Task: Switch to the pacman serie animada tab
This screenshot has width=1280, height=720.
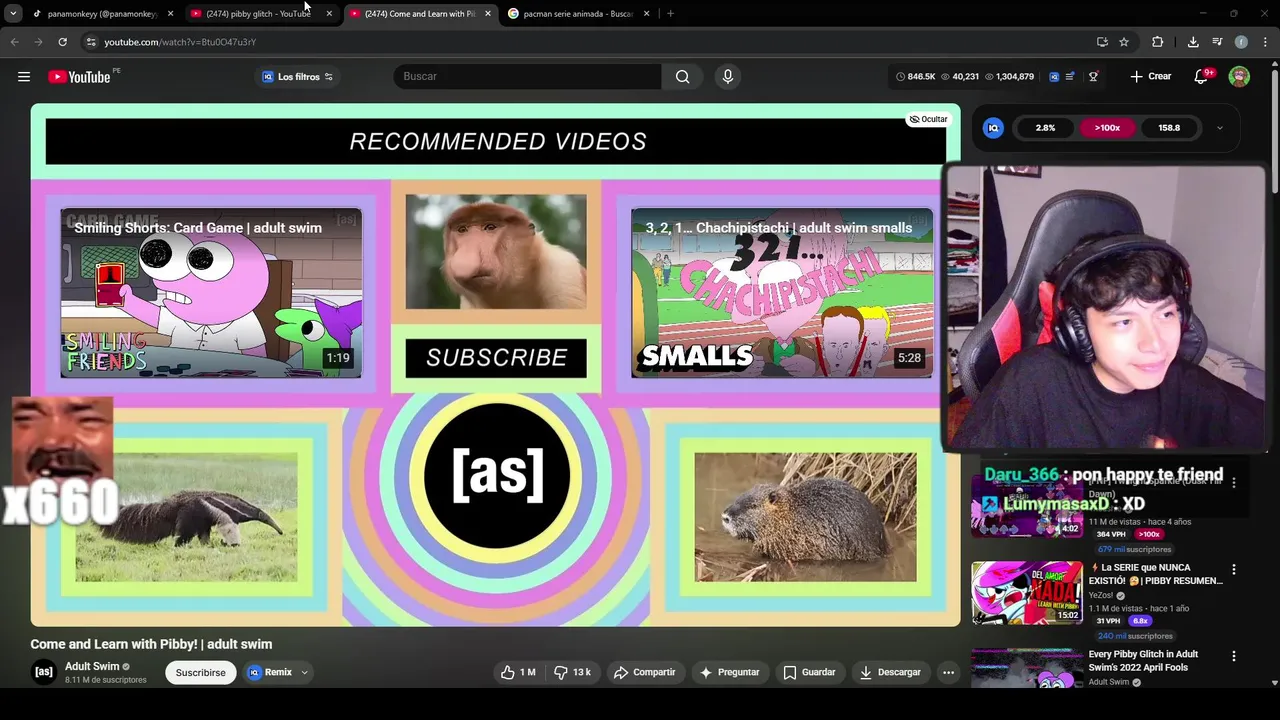Action: [579, 14]
